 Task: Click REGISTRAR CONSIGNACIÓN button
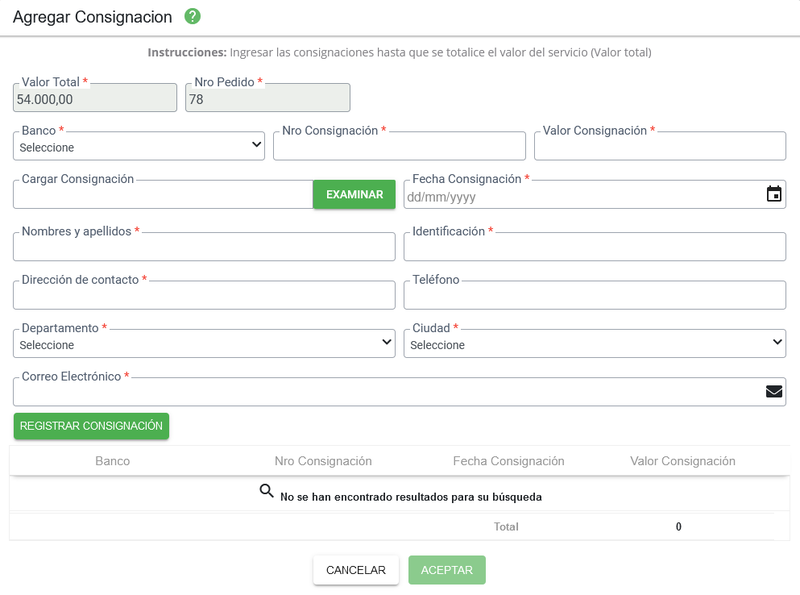[91, 426]
